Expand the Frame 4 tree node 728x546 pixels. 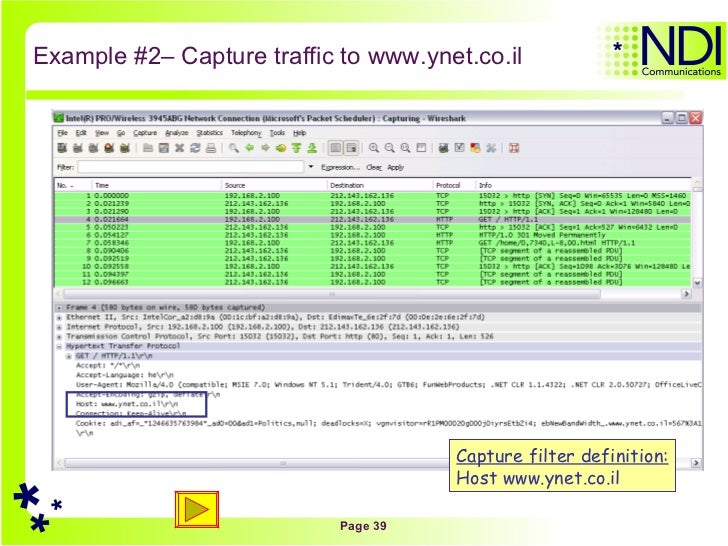(x=59, y=308)
